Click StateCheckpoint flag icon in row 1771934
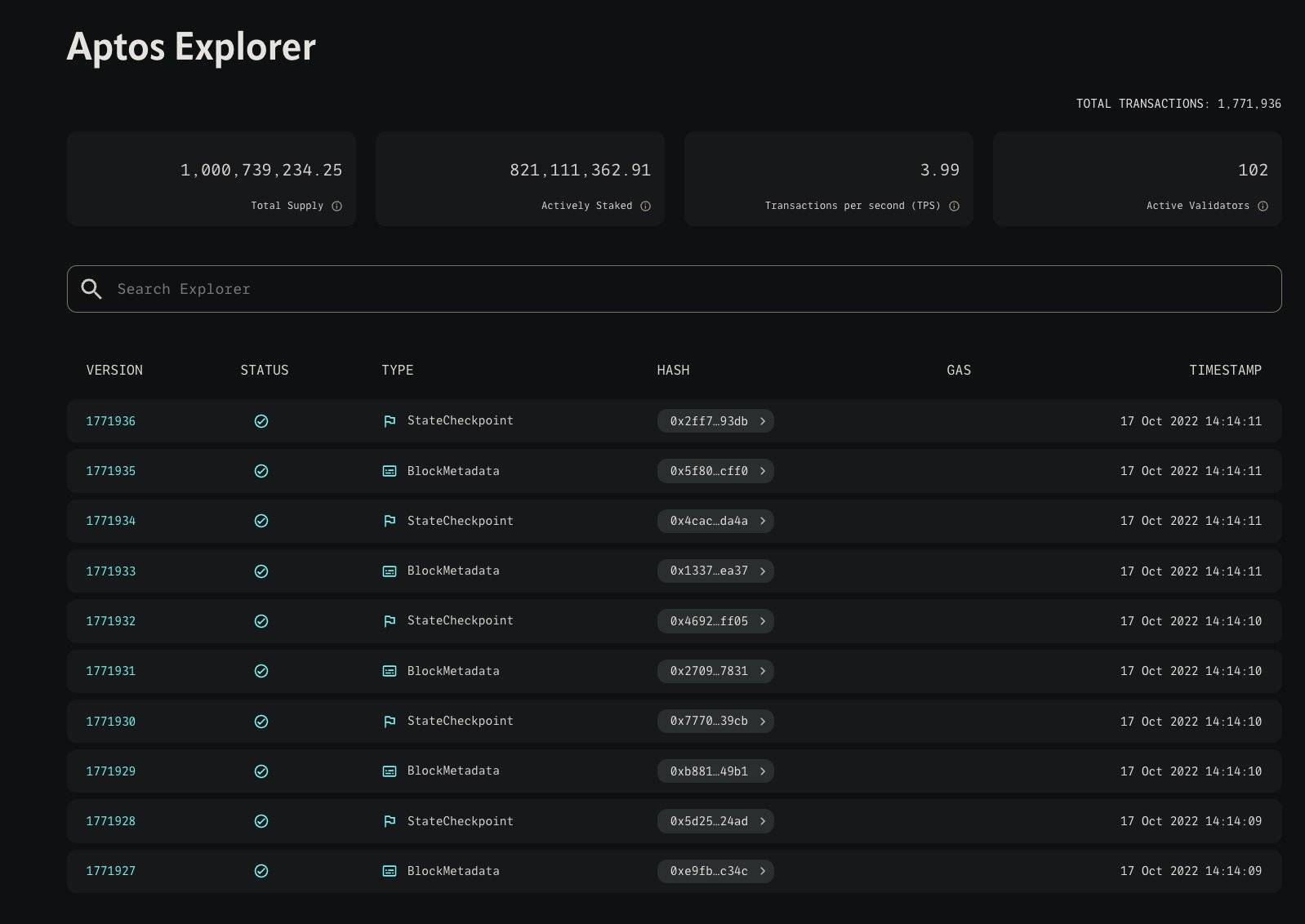Screen dimensions: 1305x924 coord(390,522)
